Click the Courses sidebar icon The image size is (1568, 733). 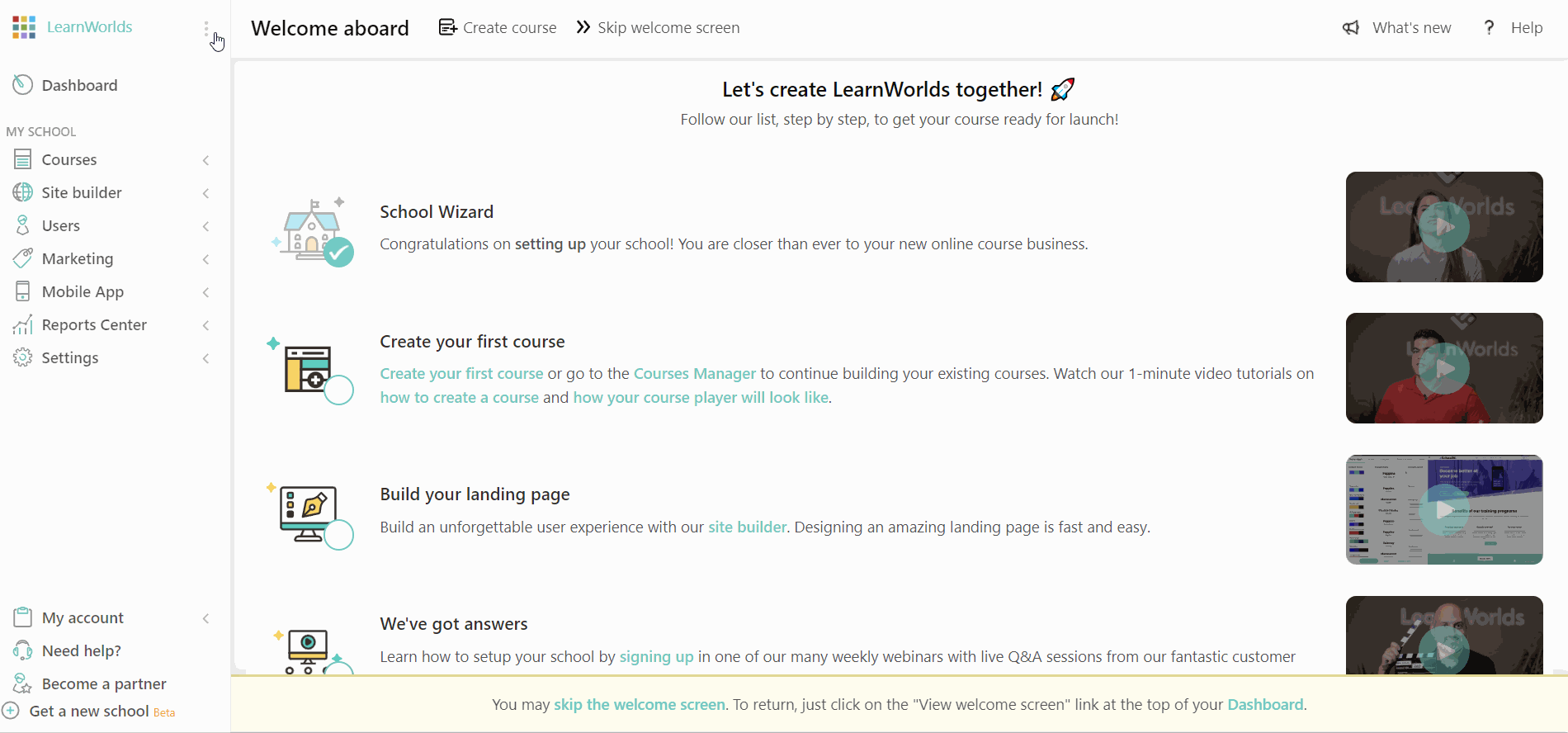point(23,159)
